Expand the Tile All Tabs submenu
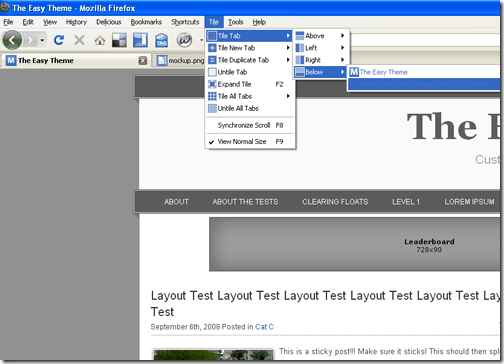 (249, 96)
